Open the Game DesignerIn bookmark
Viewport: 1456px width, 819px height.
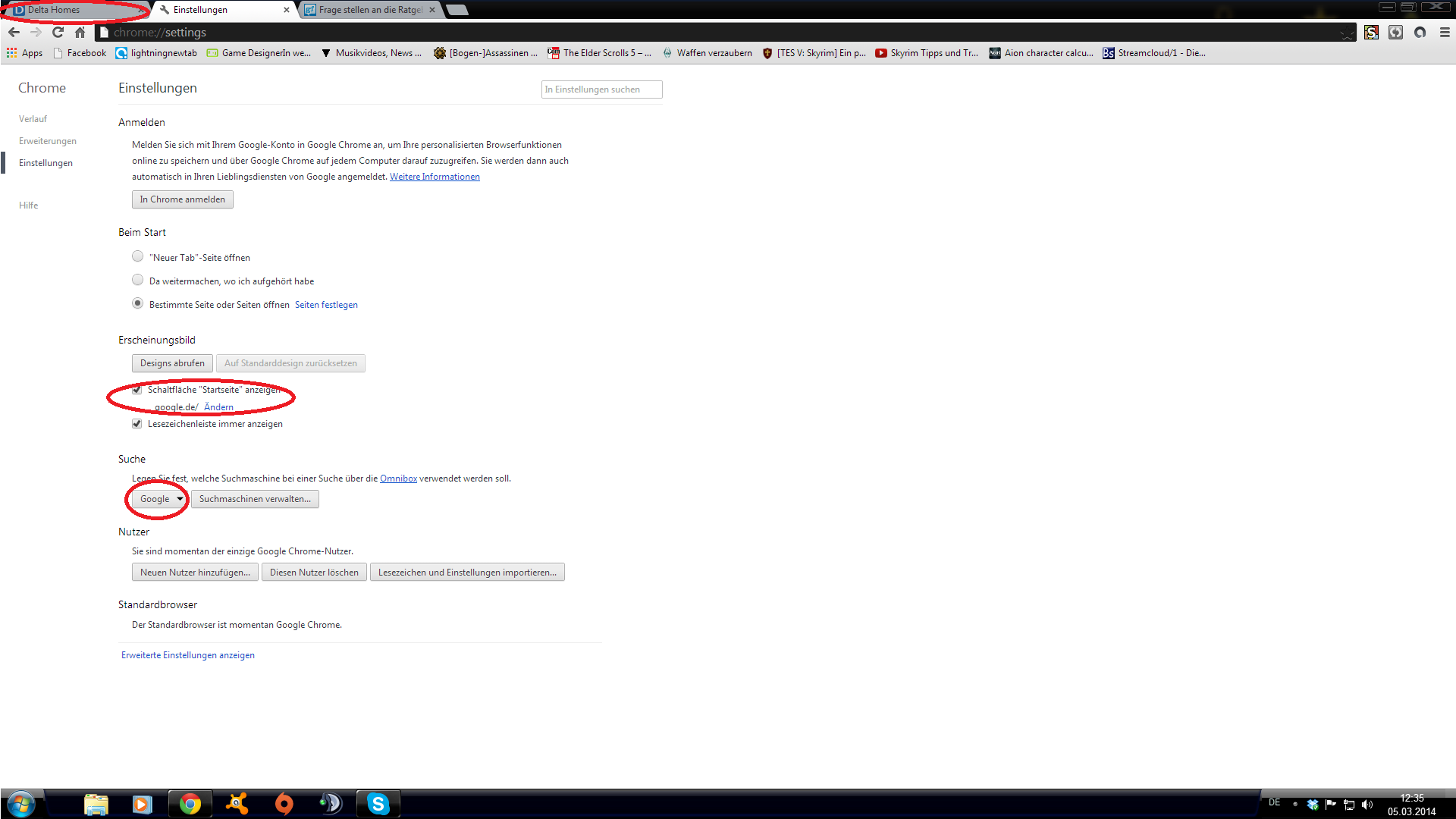click(259, 53)
